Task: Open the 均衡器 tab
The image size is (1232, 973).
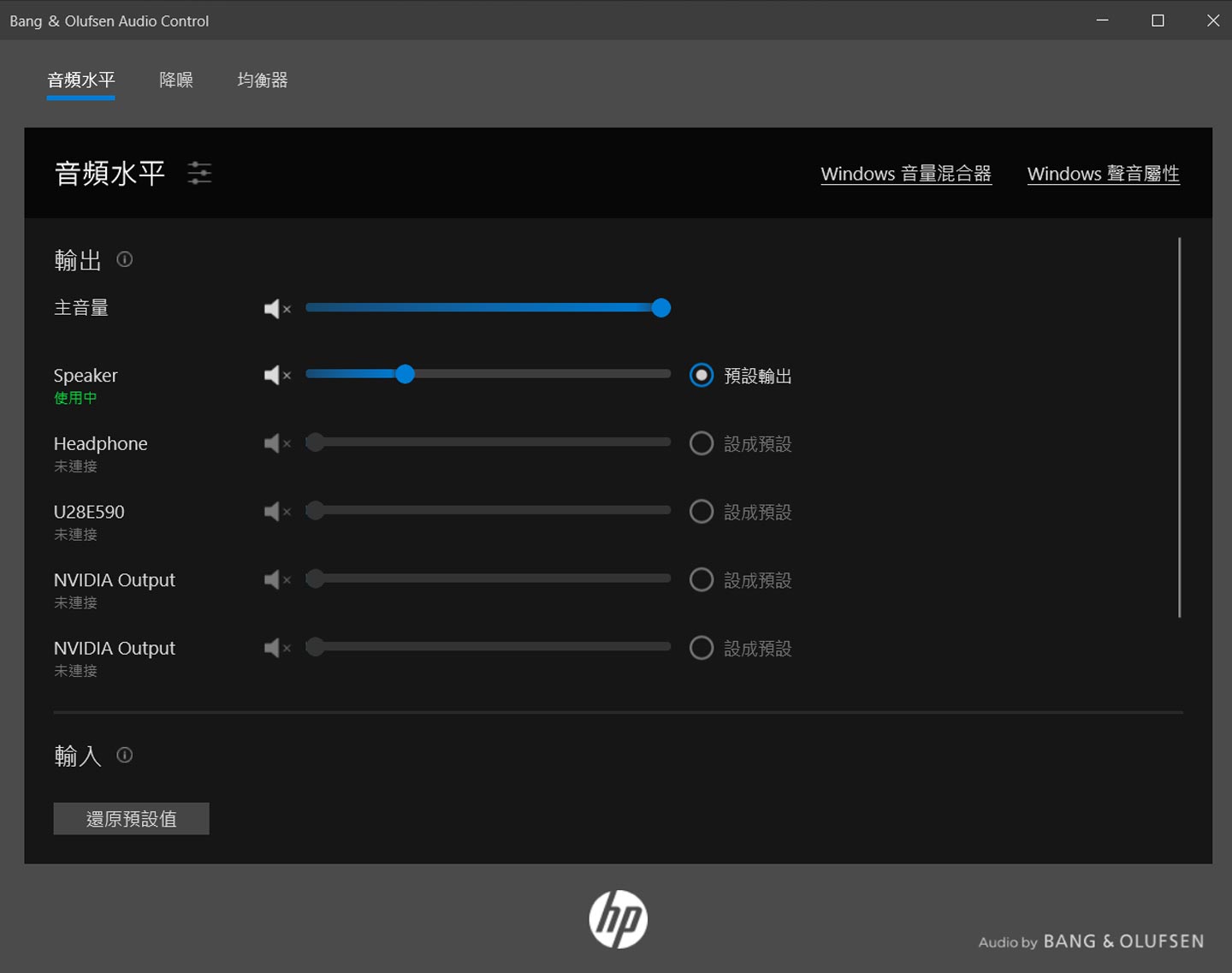Action: click(x=262, y=80)
